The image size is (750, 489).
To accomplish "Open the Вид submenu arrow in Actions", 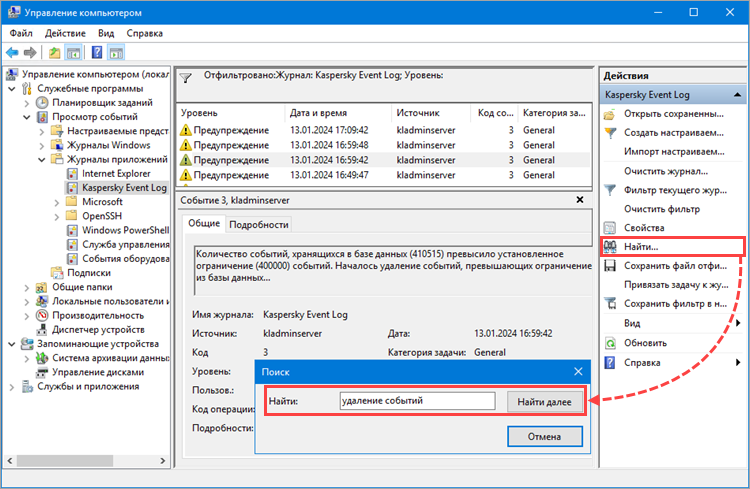I will (738, 323).
